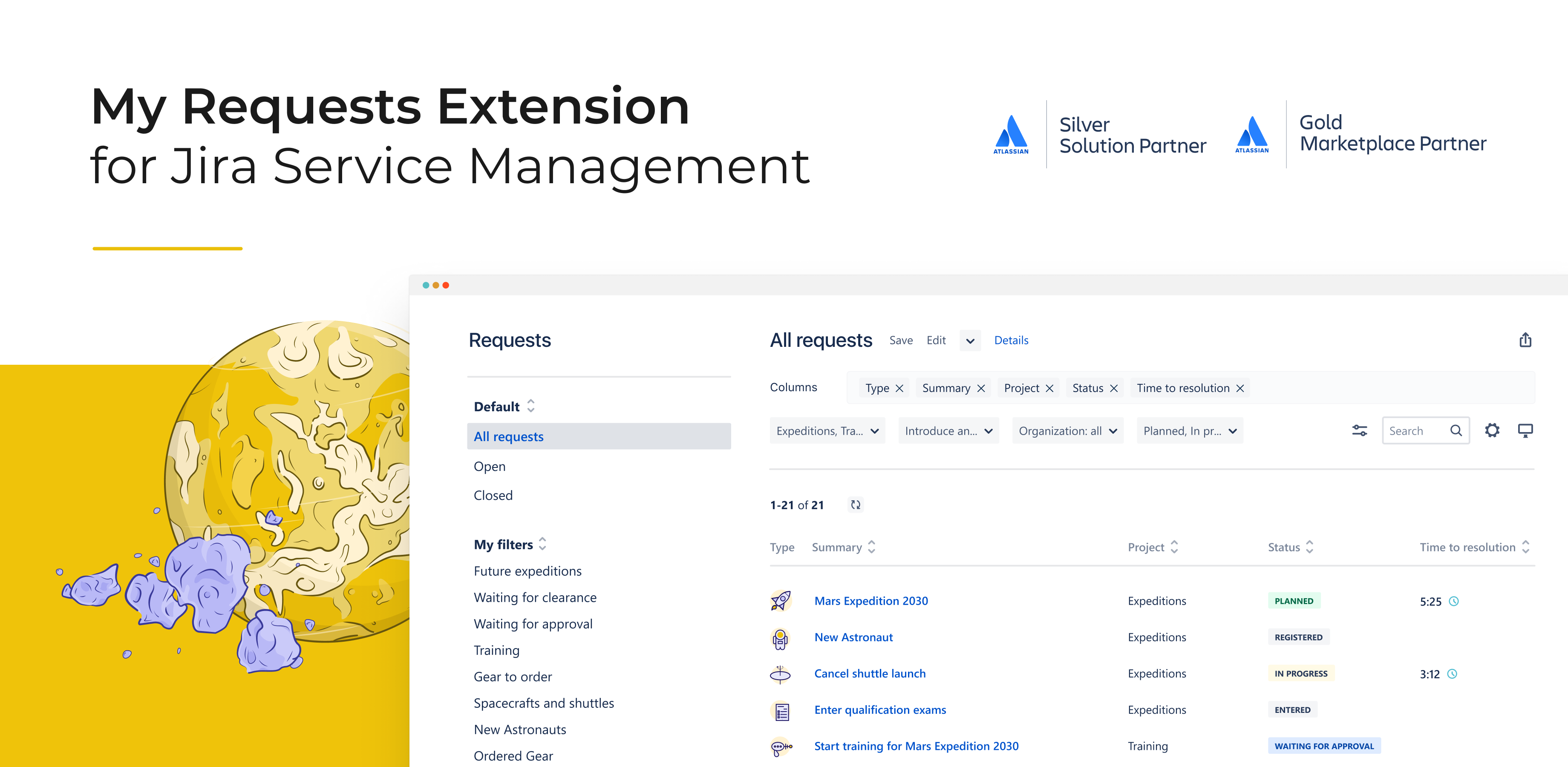Open the filter adjustment sliders icon
This screenshot has width=1568, height=767.
click(x=1359, y=430)
